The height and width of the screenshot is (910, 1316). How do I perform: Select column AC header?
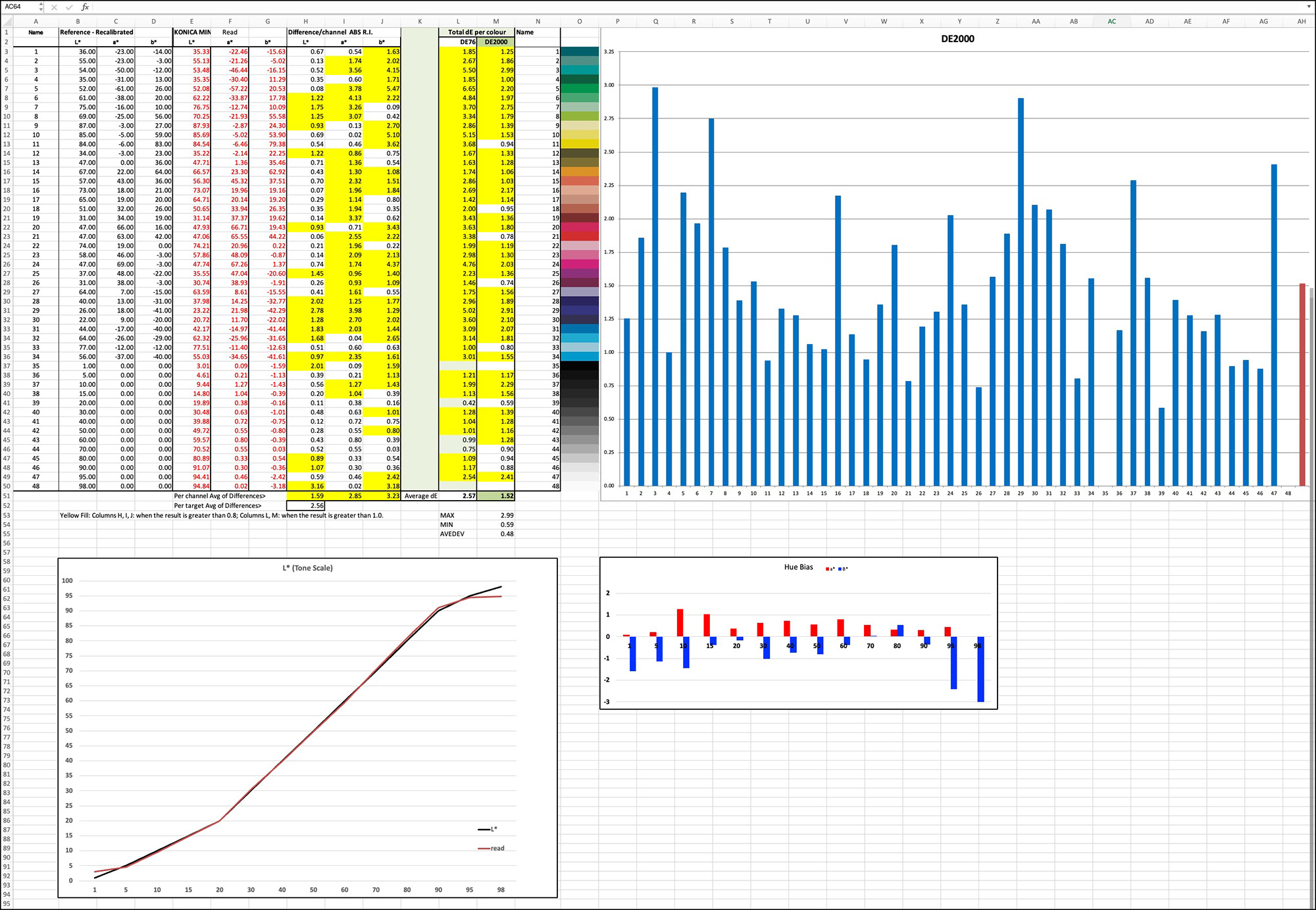click(x=1111, y=21)
